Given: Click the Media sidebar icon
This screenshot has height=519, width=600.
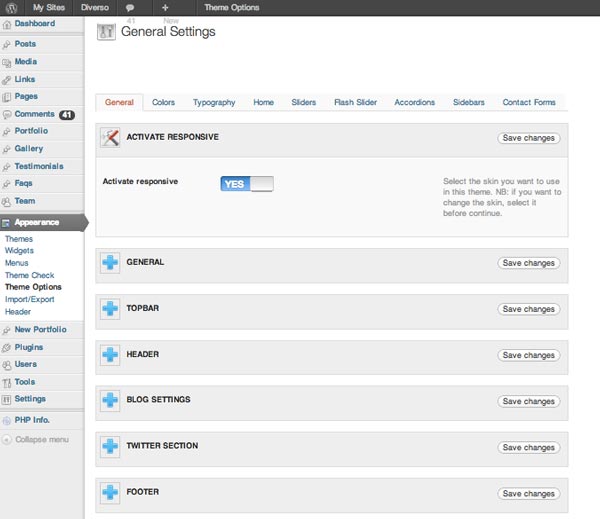Looking at the screenshot, I should tap(7, 62).
